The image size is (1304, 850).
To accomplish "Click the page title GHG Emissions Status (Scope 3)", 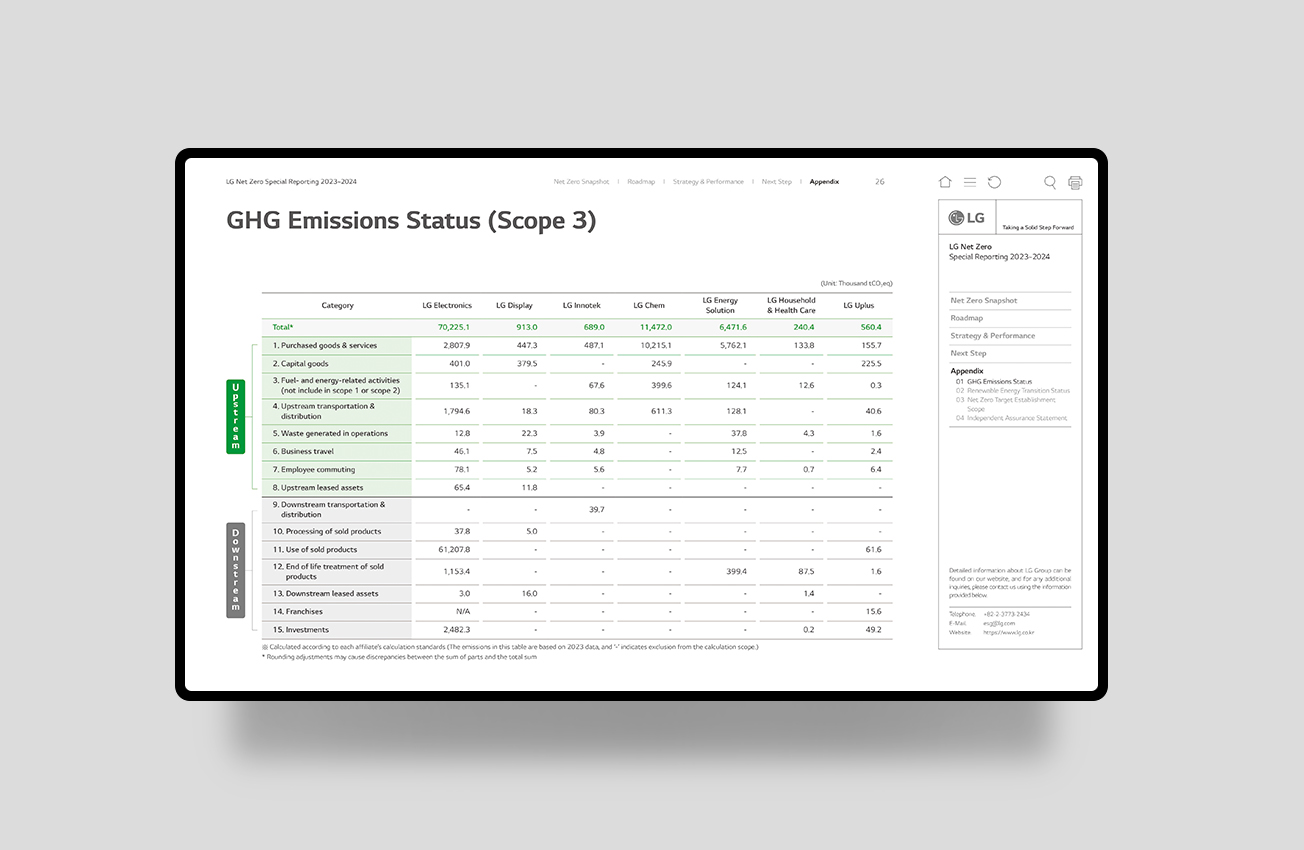I will pos(411,220).
